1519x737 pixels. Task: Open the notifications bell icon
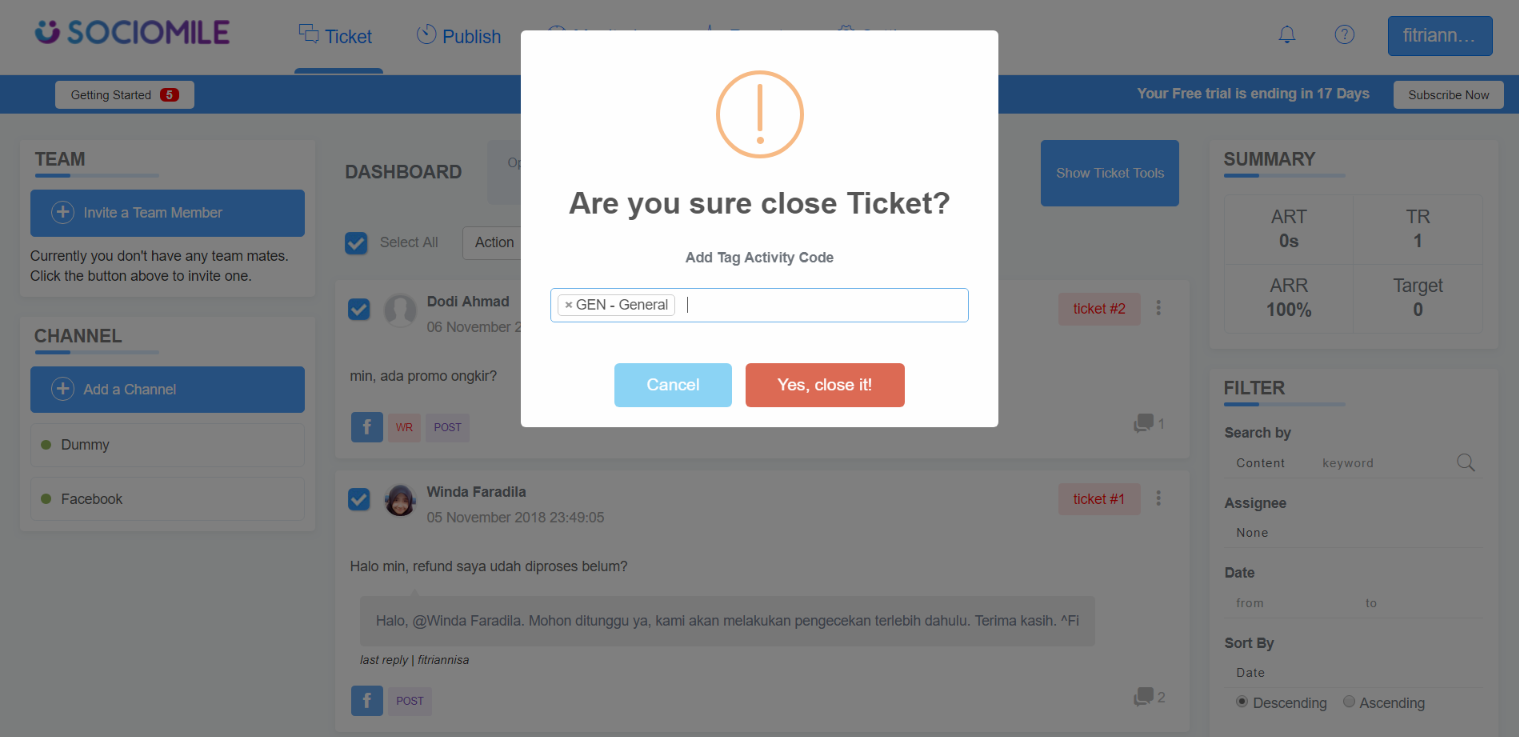[x=1287, y=35]
